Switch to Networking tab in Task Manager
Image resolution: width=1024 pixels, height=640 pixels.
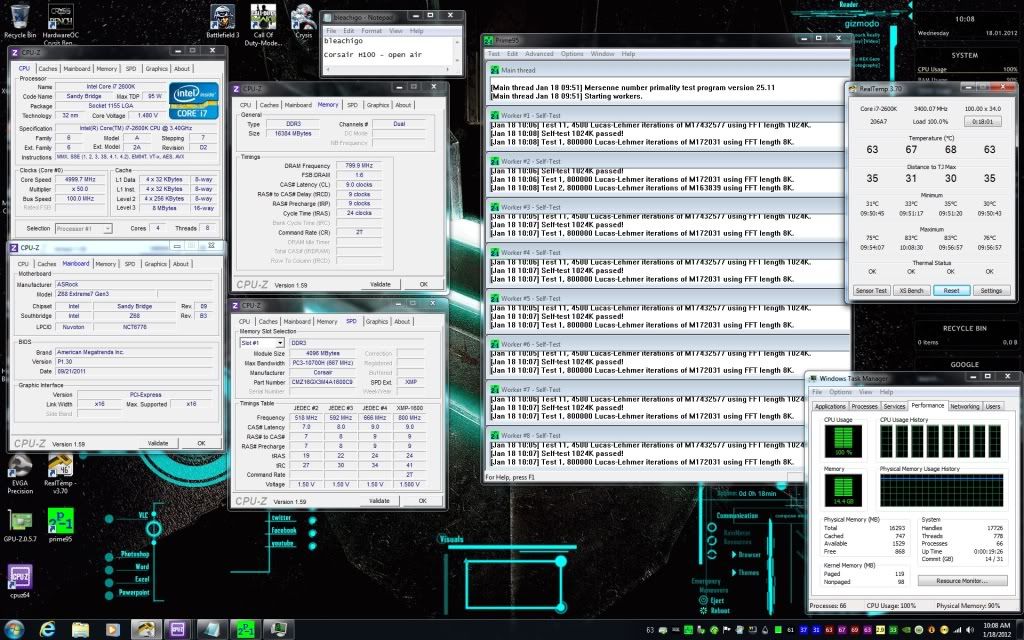(965, 406)
